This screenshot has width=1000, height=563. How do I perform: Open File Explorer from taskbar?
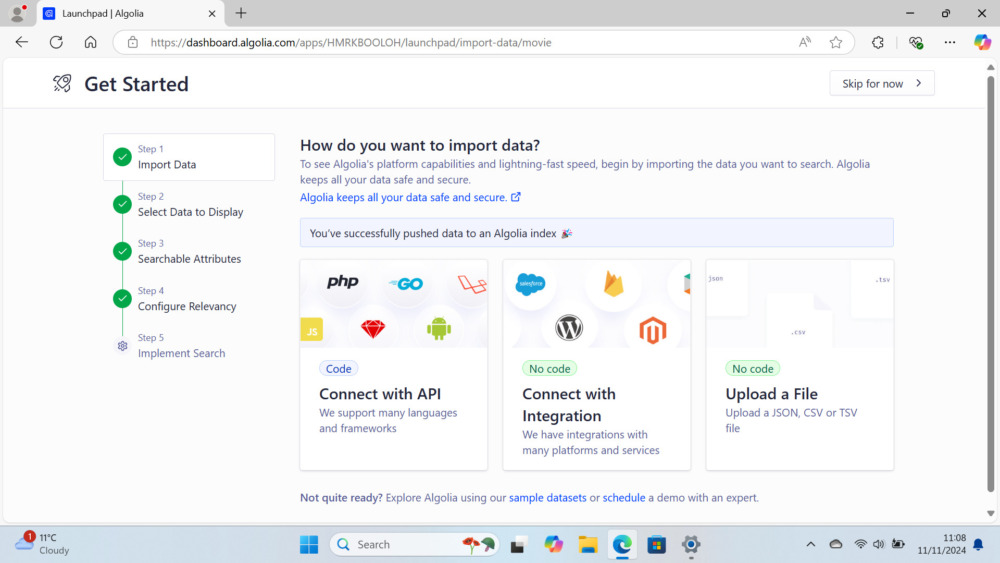[x=587, y=545]
